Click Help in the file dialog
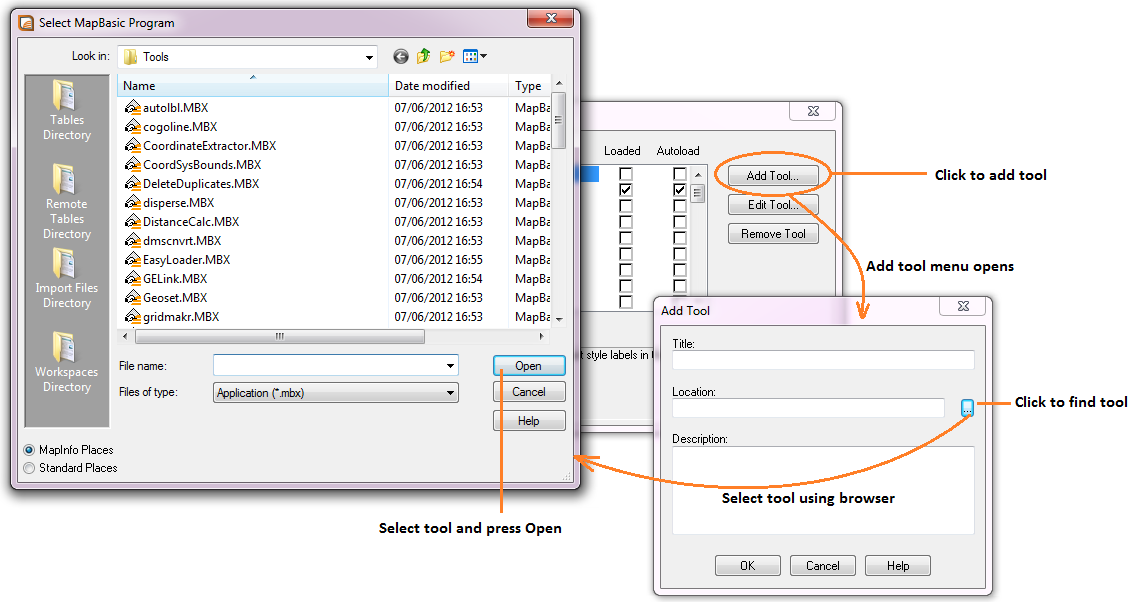This screenshot has height=615, width=1143. [528, 421]
